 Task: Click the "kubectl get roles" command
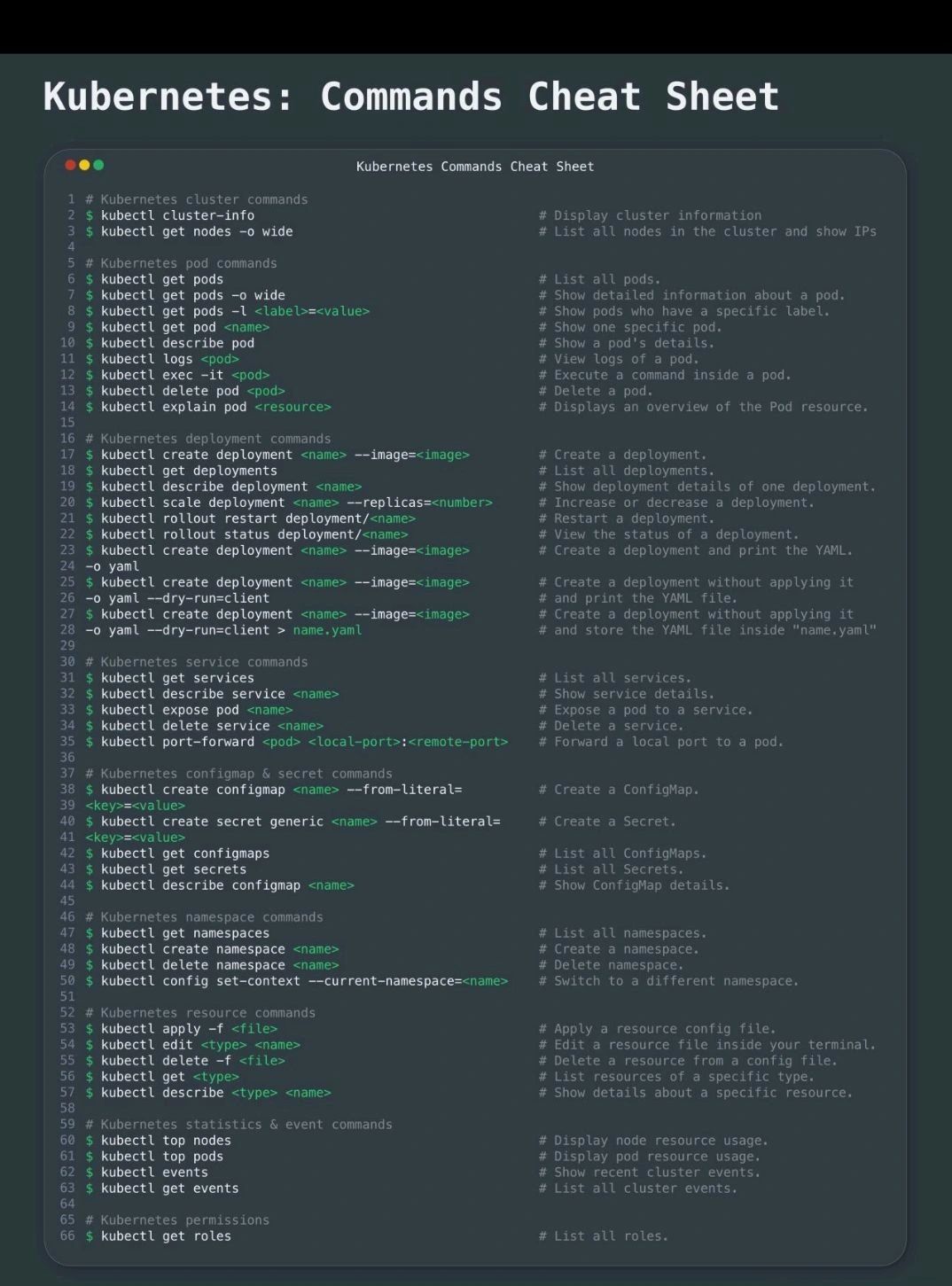166,1236
